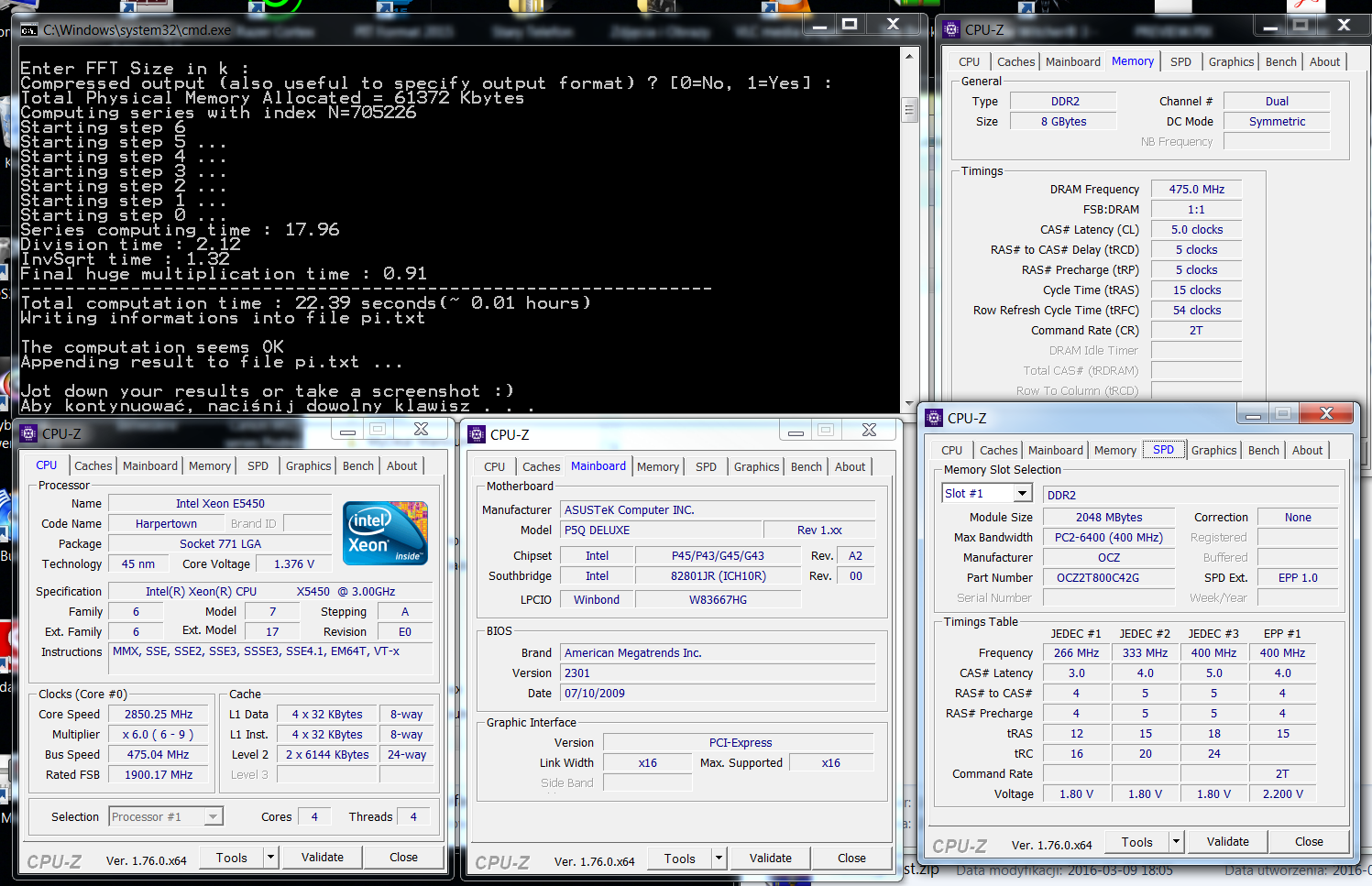Click the CAS# Latency 5.0 clocks value

1196,229
